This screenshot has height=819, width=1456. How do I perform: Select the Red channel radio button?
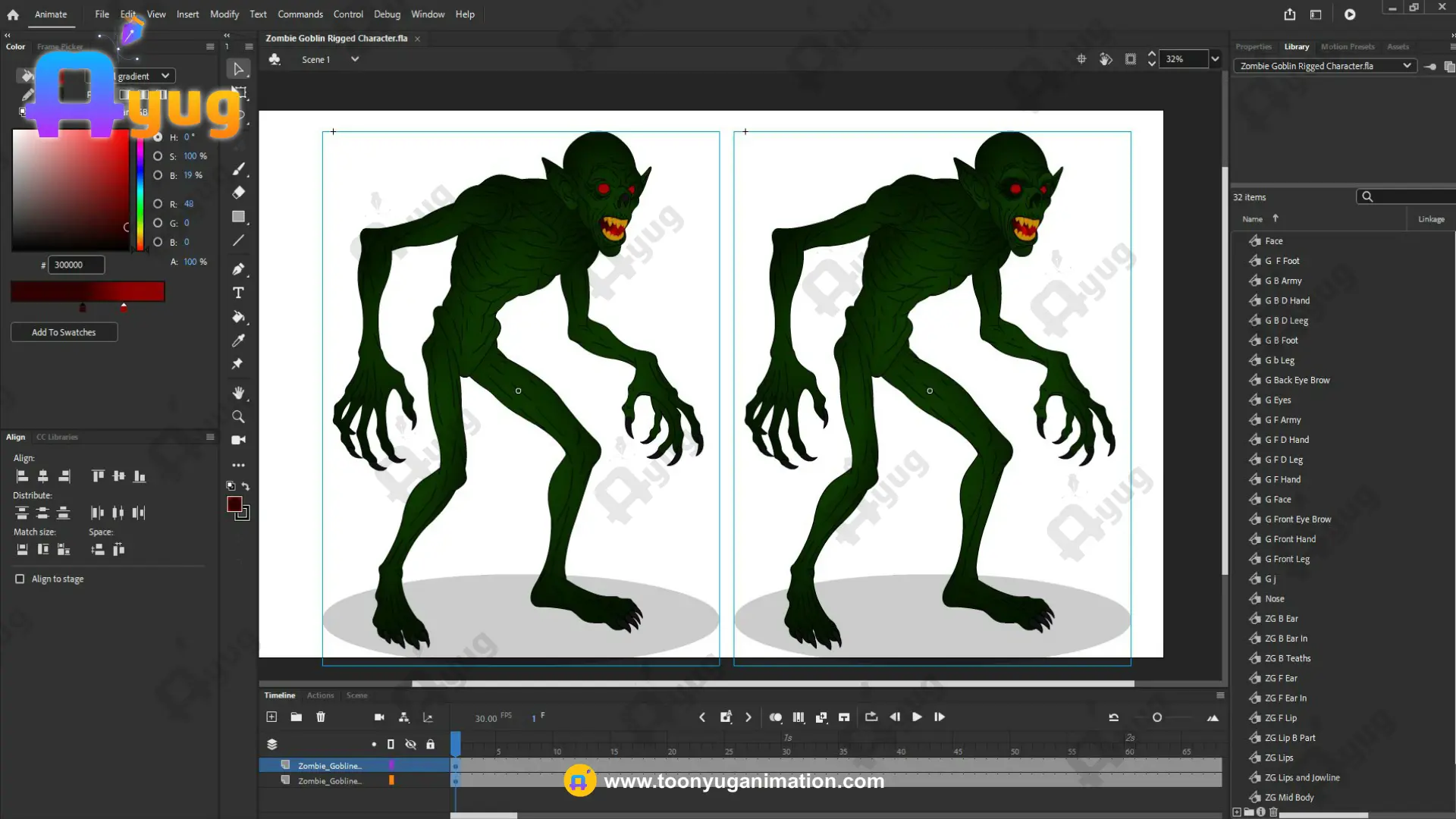pyautogui.click(x=158, y=204)
